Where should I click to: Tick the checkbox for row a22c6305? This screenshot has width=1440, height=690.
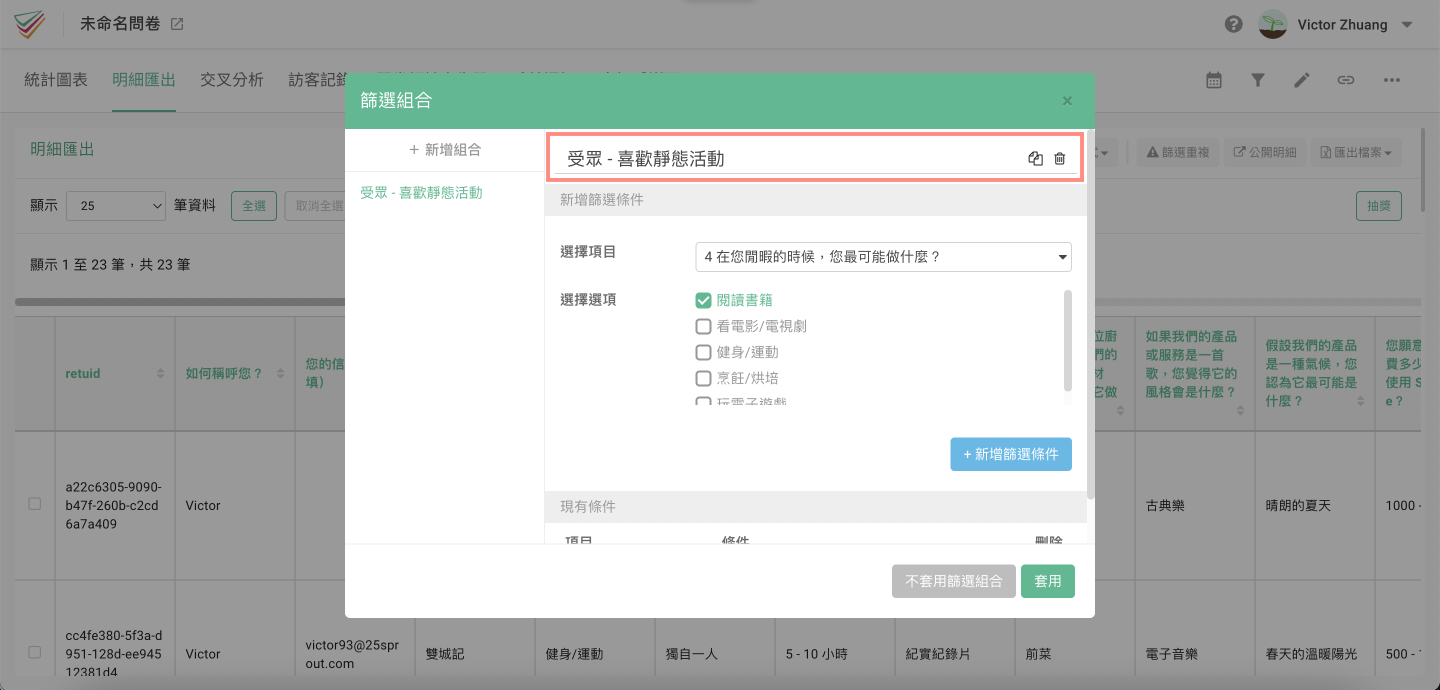tap(35, 504)
